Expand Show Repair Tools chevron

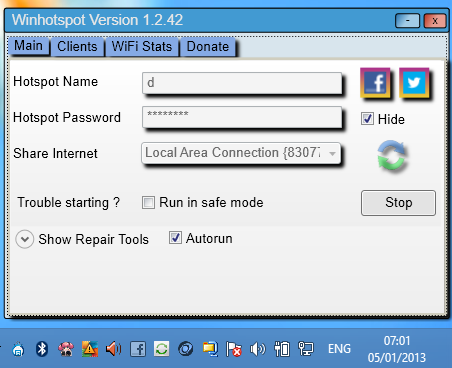(x=25, y=239)
